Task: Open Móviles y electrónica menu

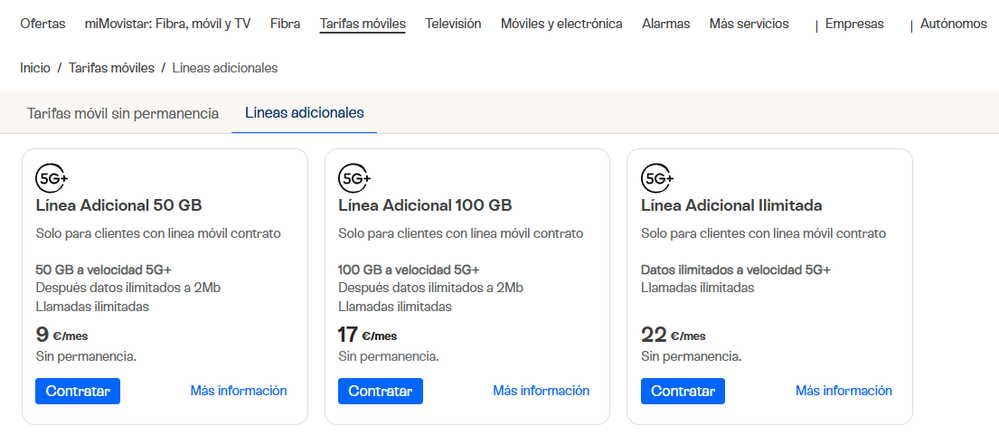Action: pyautogui.click(x=561, y=24)
